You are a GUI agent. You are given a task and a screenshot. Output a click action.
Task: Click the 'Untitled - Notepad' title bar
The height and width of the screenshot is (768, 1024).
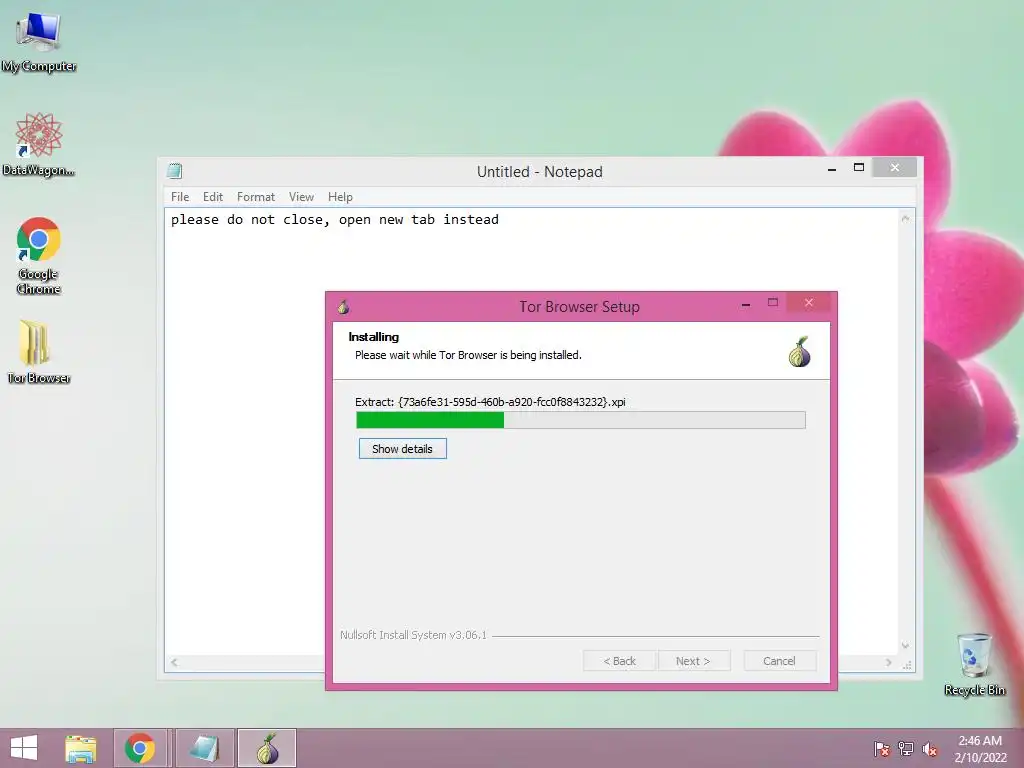(539, 172)
